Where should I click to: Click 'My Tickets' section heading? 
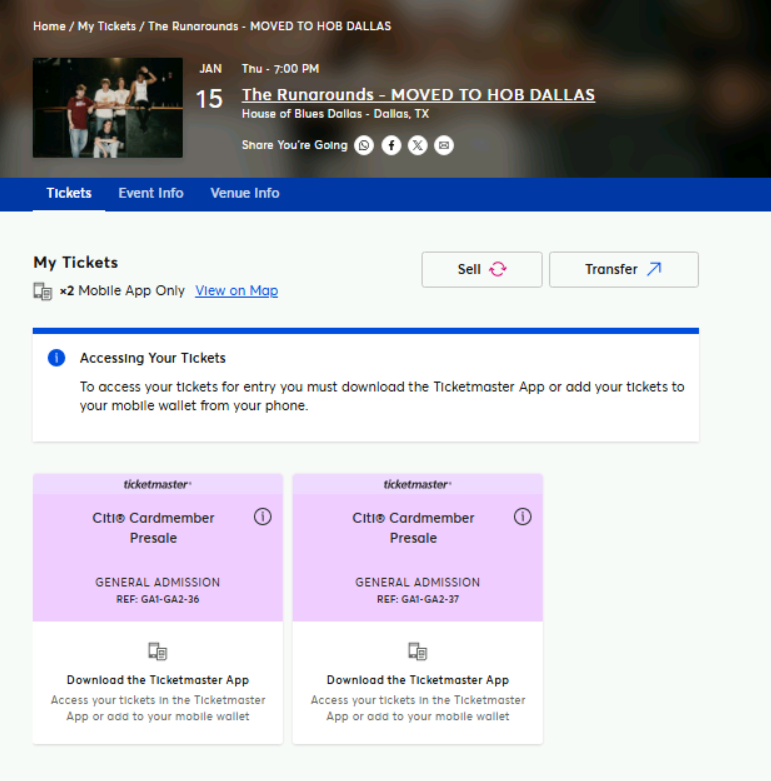coord(76,262)
